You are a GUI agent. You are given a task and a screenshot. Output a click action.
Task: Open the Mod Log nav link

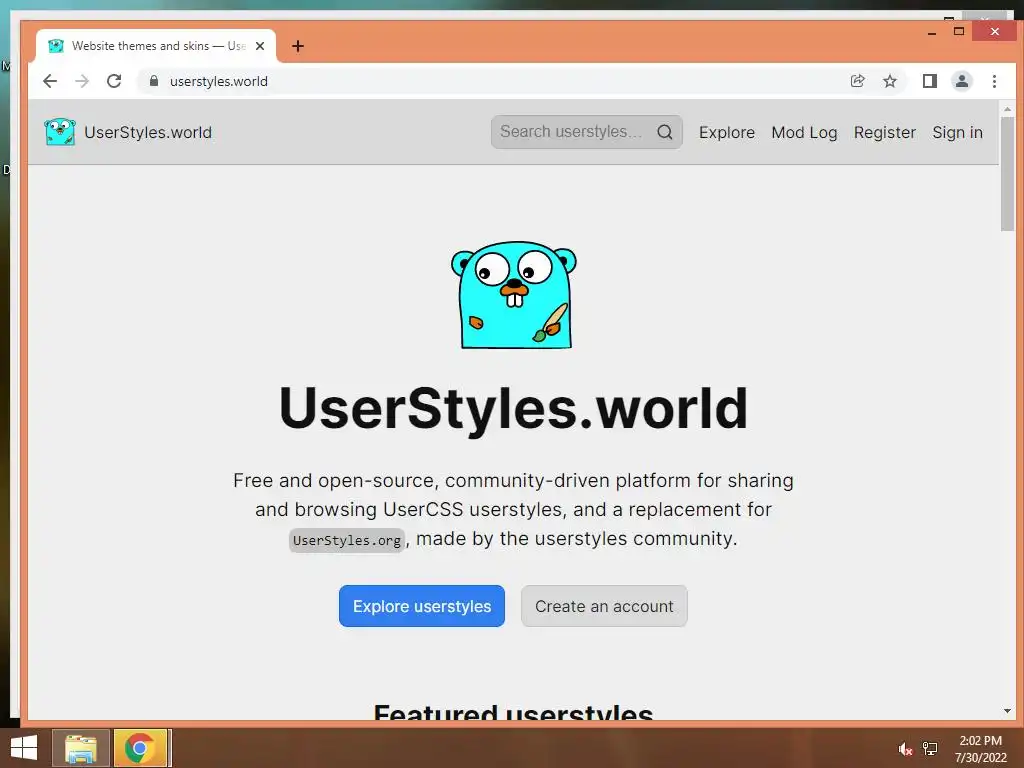coord(804,133)
